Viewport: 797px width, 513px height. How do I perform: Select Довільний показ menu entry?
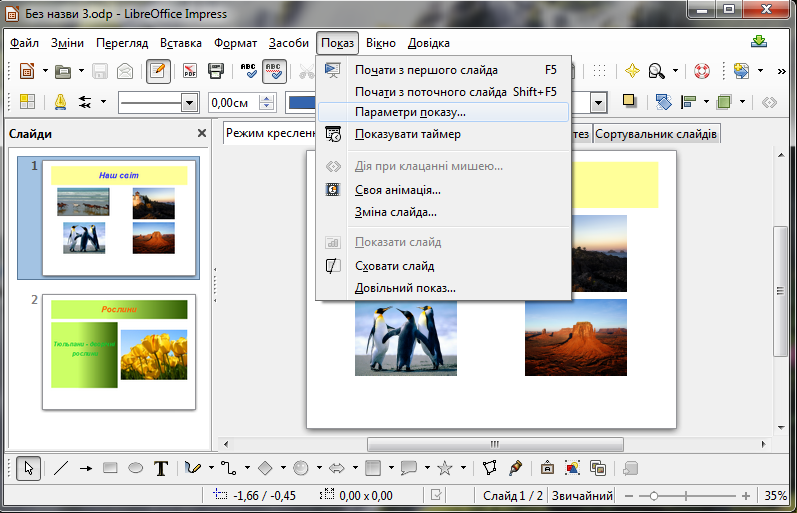point(442,288)
